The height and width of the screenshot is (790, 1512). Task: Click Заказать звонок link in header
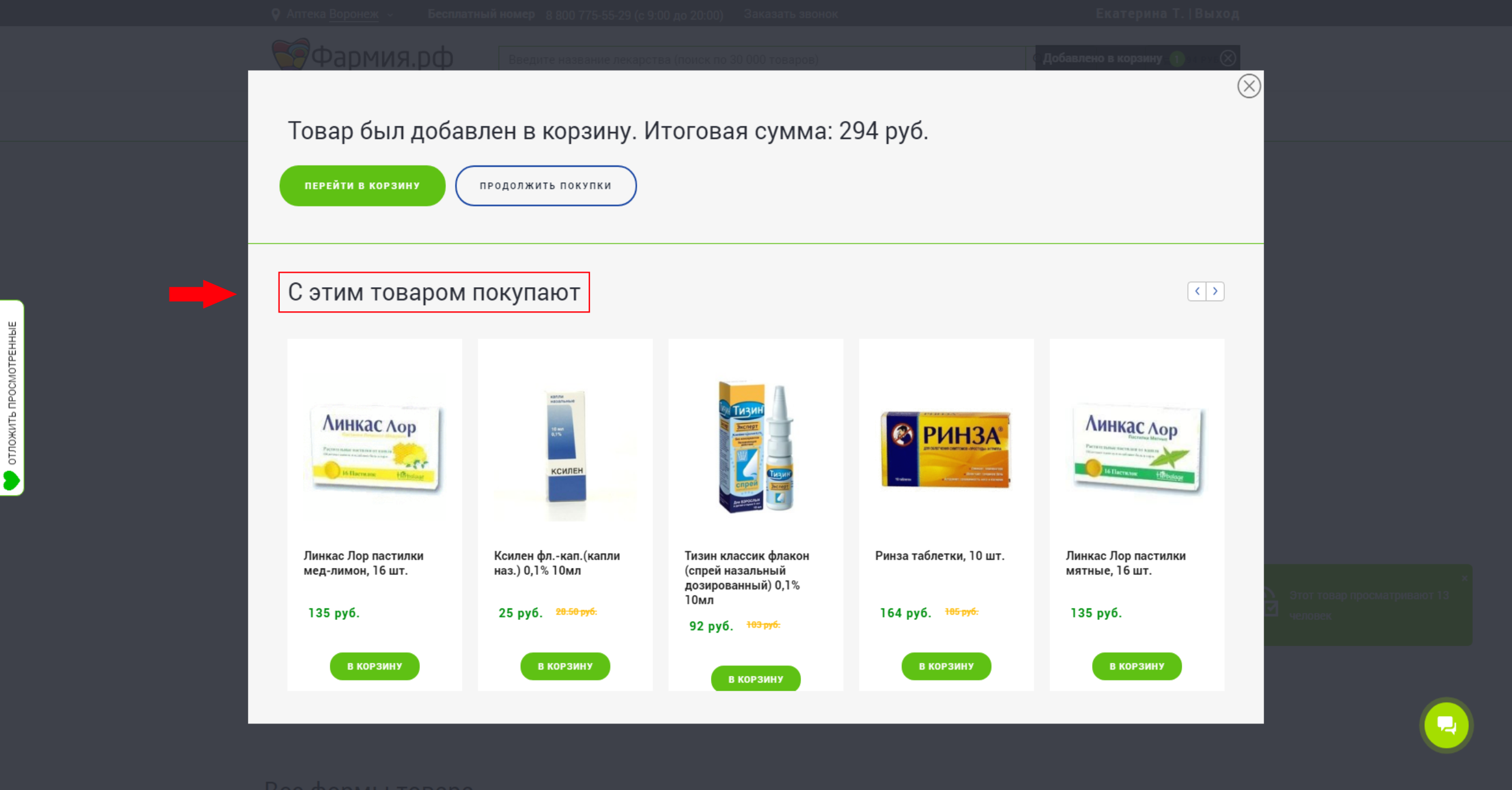(791, 14)
